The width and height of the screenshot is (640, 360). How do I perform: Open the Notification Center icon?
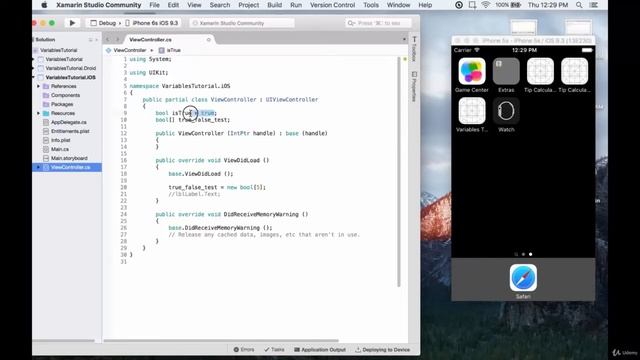coord(594,5)
